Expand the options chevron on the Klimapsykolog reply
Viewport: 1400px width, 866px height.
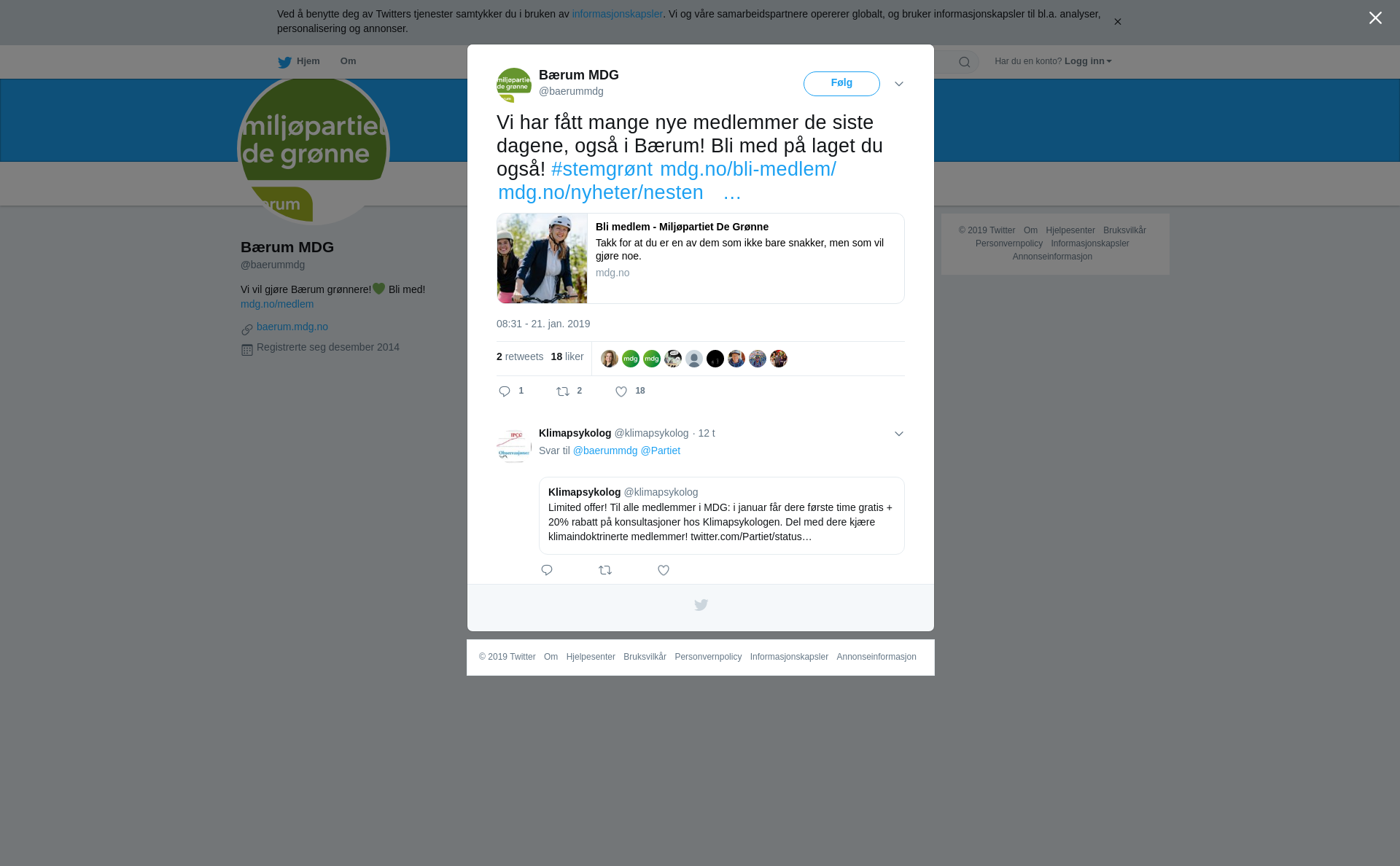tap(899, 434)
